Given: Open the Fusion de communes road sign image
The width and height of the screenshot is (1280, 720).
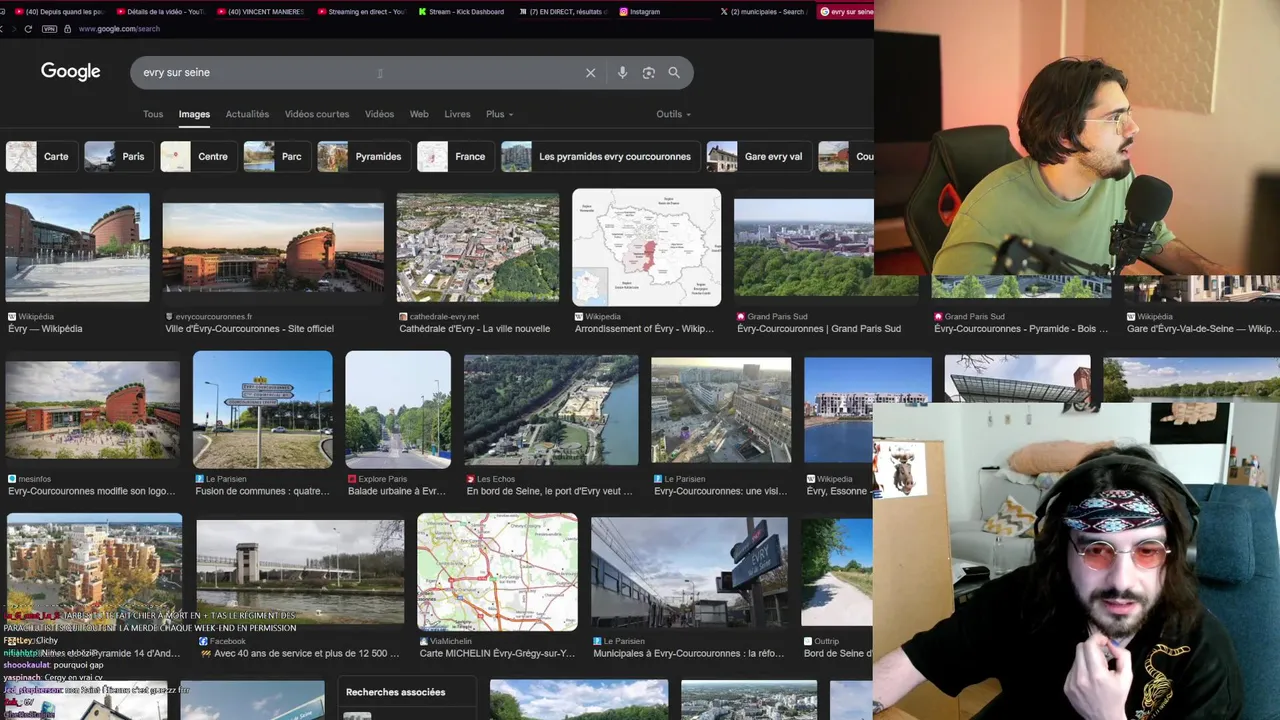Looking at the screenshot, I should (263, 409).
